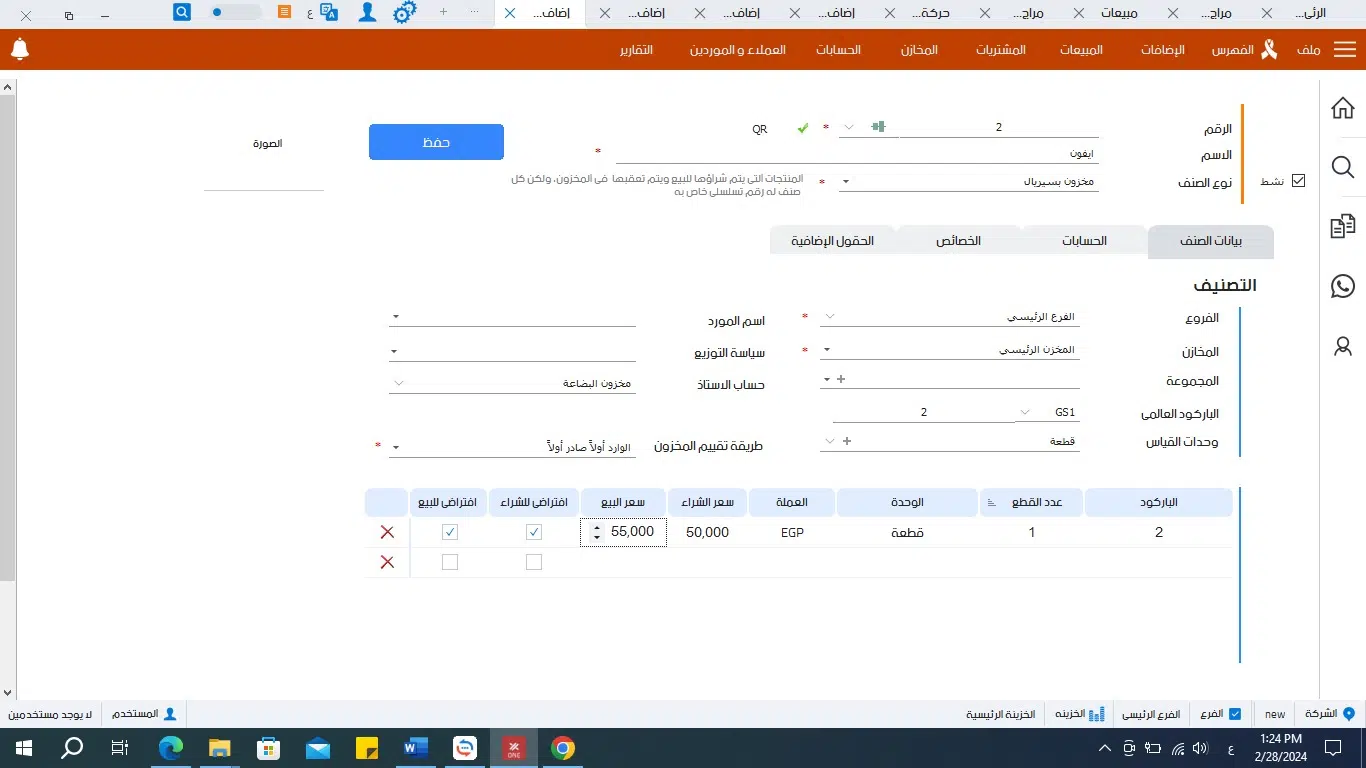Click the notification bell icon
This screenshot has width=1366, height=768.
(20, 50)
